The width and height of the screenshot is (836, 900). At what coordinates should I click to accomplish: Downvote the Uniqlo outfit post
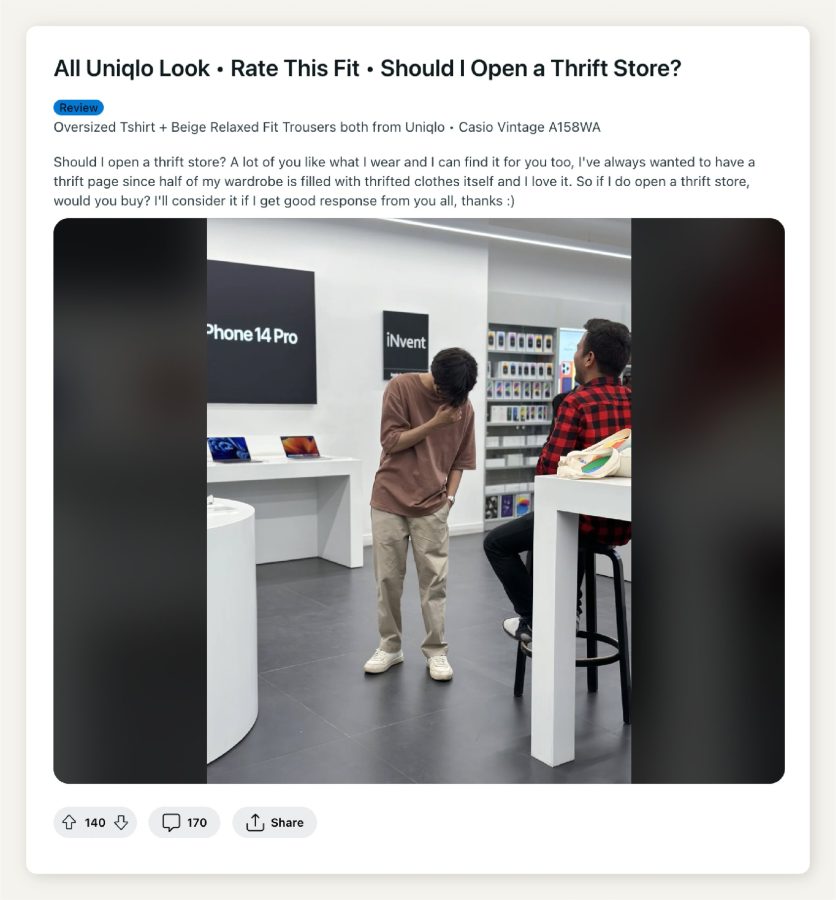point(121,823)
